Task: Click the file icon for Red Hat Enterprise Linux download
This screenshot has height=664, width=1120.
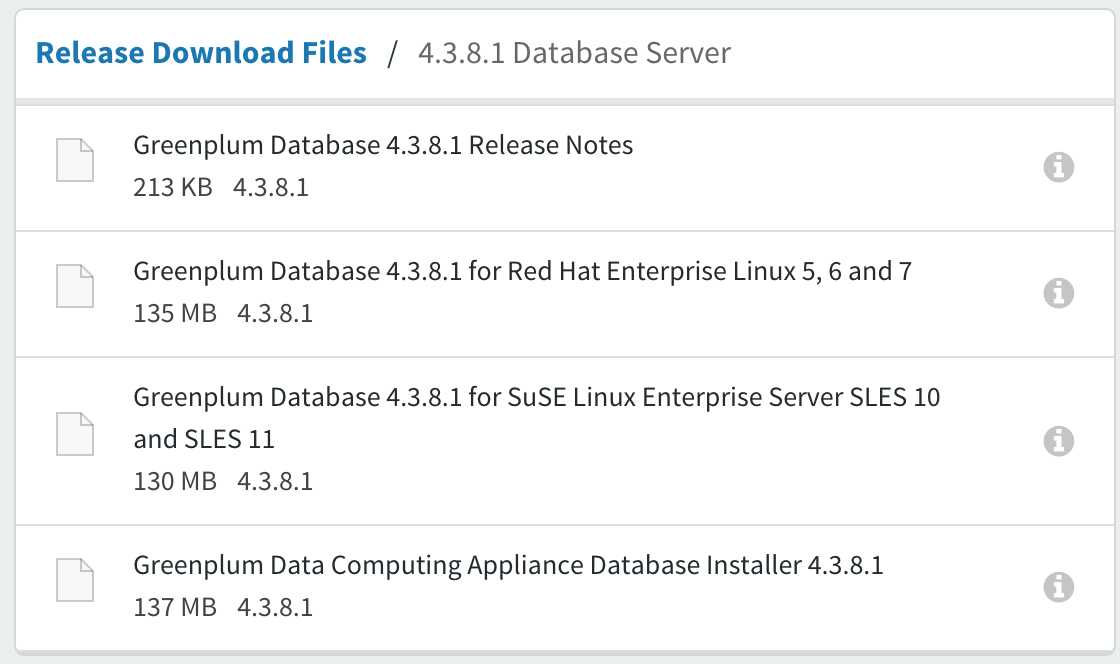Action: 75,286
